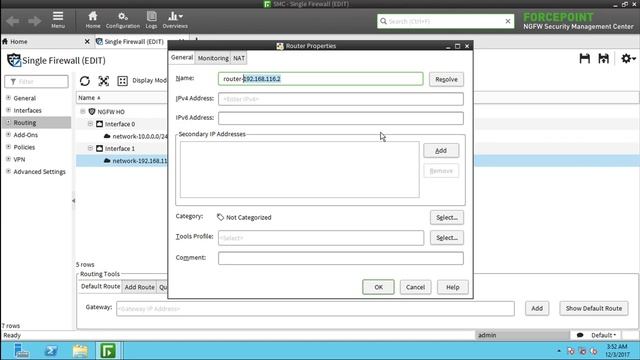Expand the General section
640x360 pixels.
(9, 98)
